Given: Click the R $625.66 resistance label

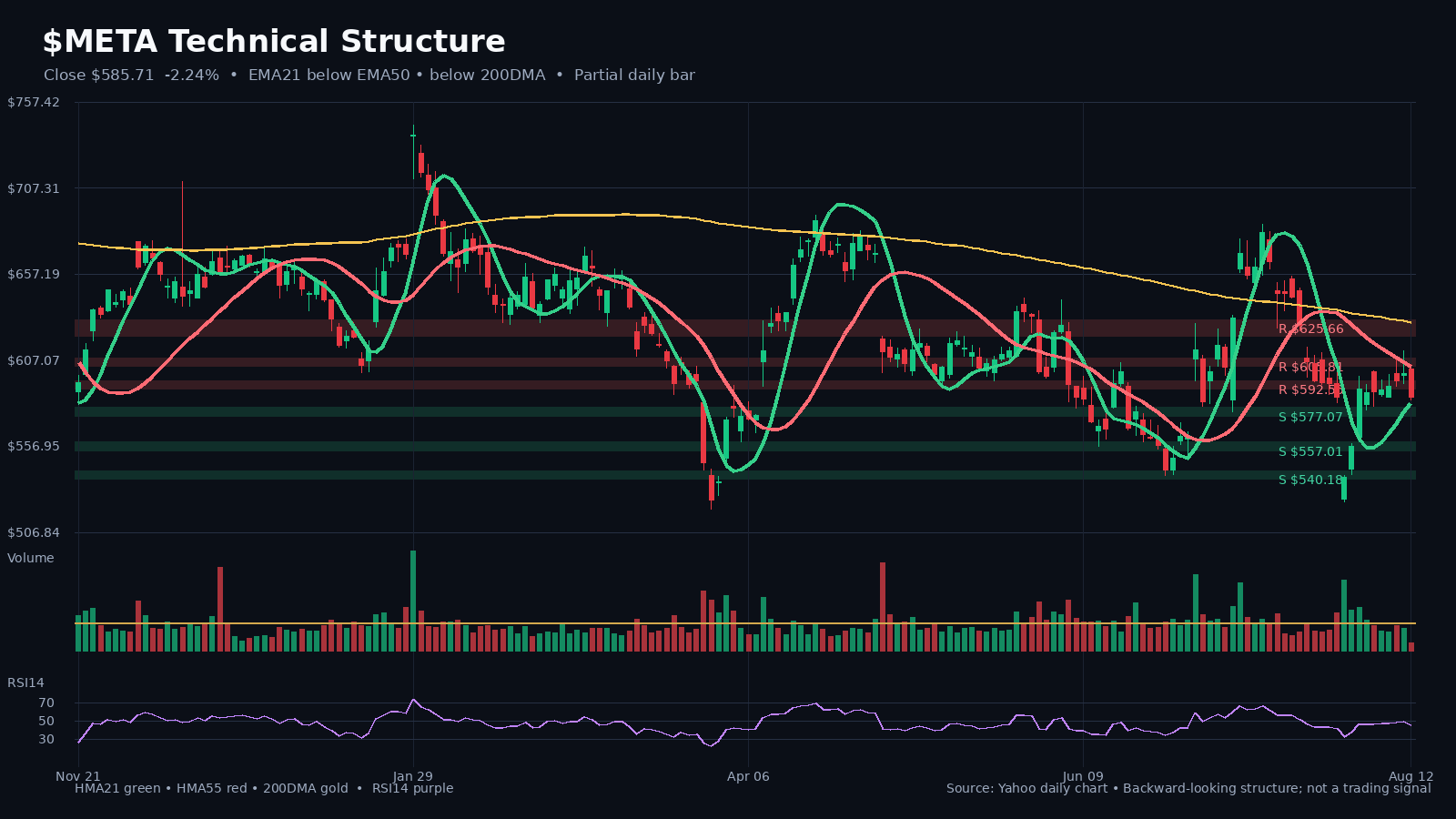Looking at the screenshot, I should click(1310, 329).
